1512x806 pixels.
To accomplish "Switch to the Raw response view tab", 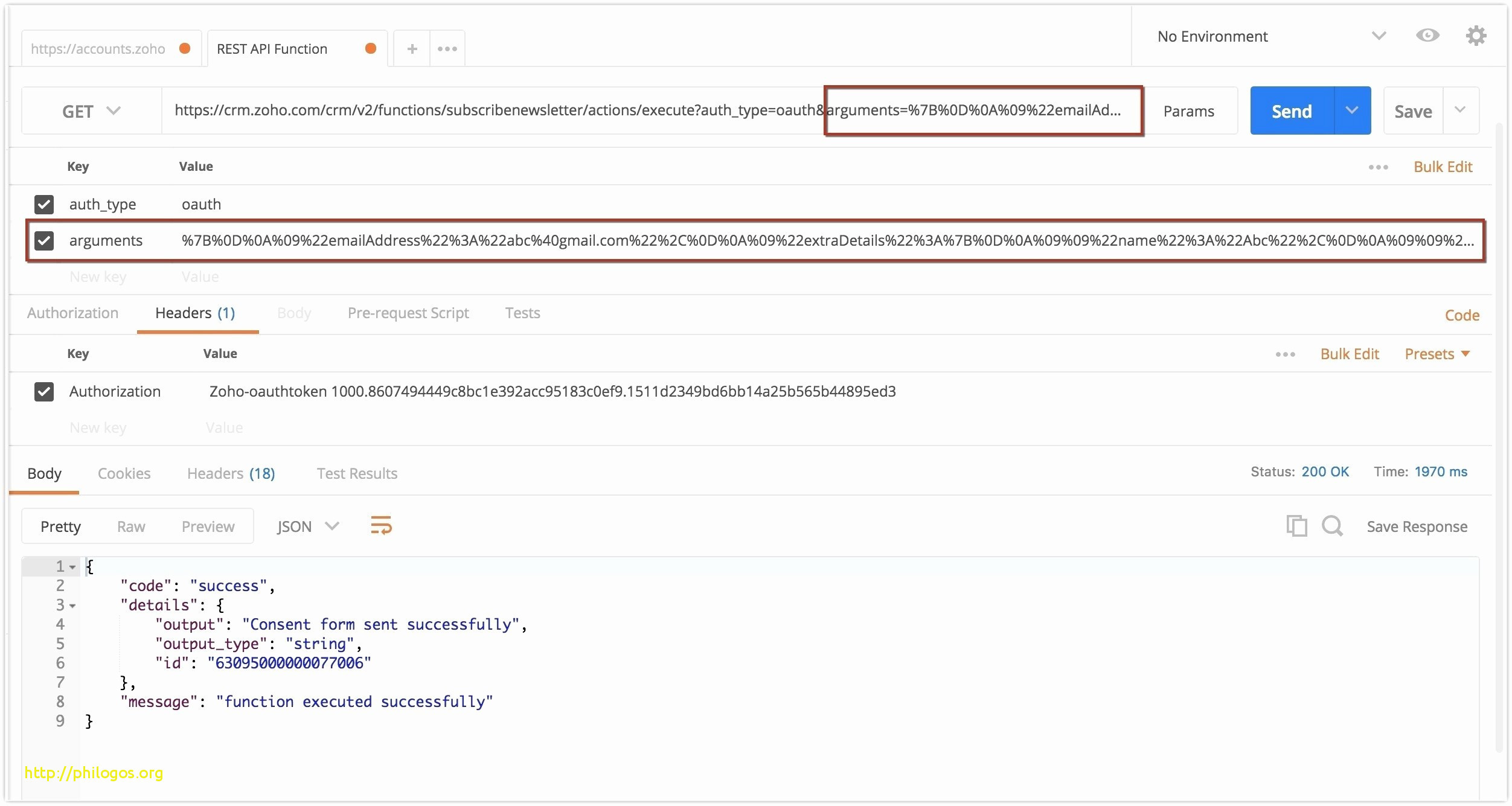I will 131,525.
